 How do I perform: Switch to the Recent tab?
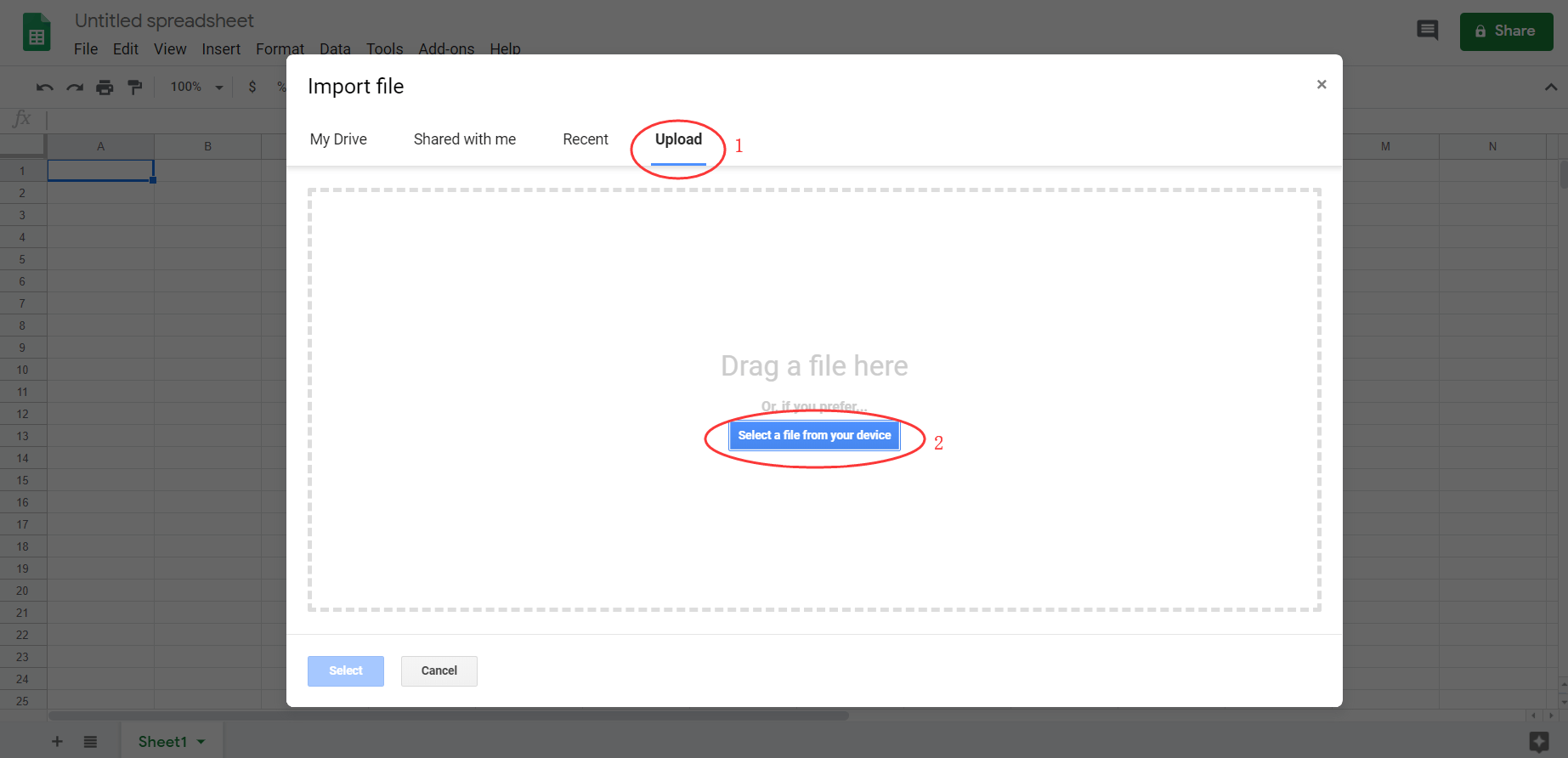pyautogui.click(x=585, y=139)
